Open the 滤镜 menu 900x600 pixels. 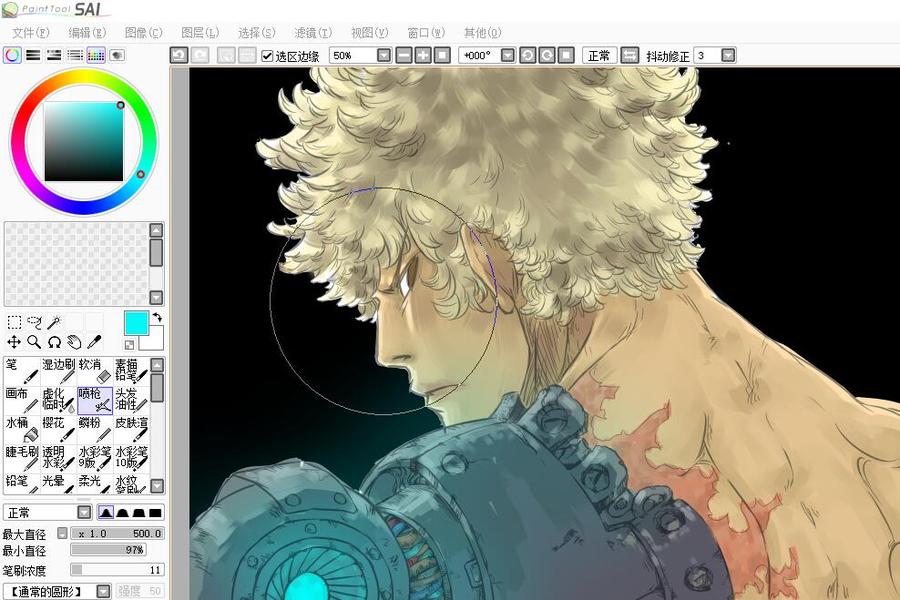point(313,33)
